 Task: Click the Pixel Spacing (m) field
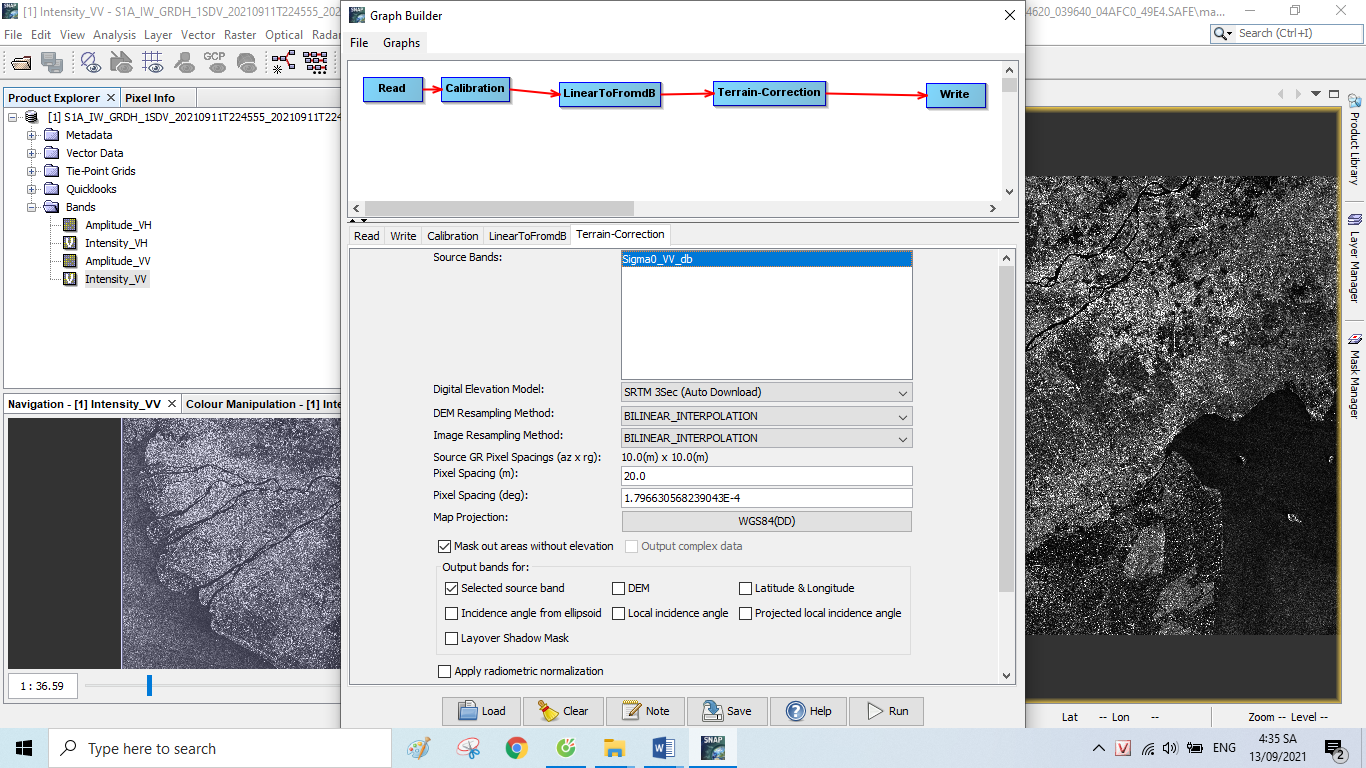(767, 476)
